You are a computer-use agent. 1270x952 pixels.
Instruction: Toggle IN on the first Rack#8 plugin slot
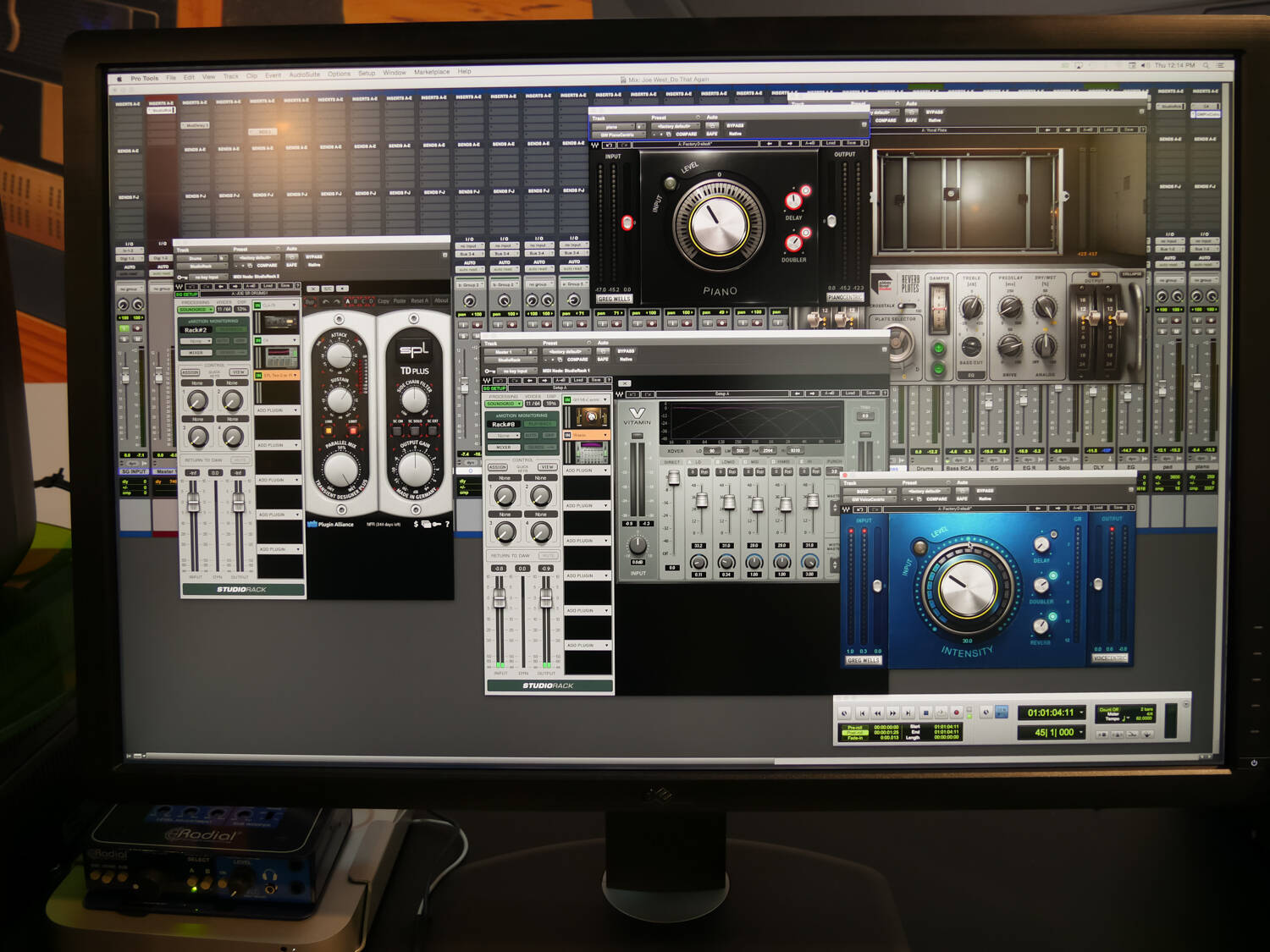pyautogui.click(x=567, y=399)
